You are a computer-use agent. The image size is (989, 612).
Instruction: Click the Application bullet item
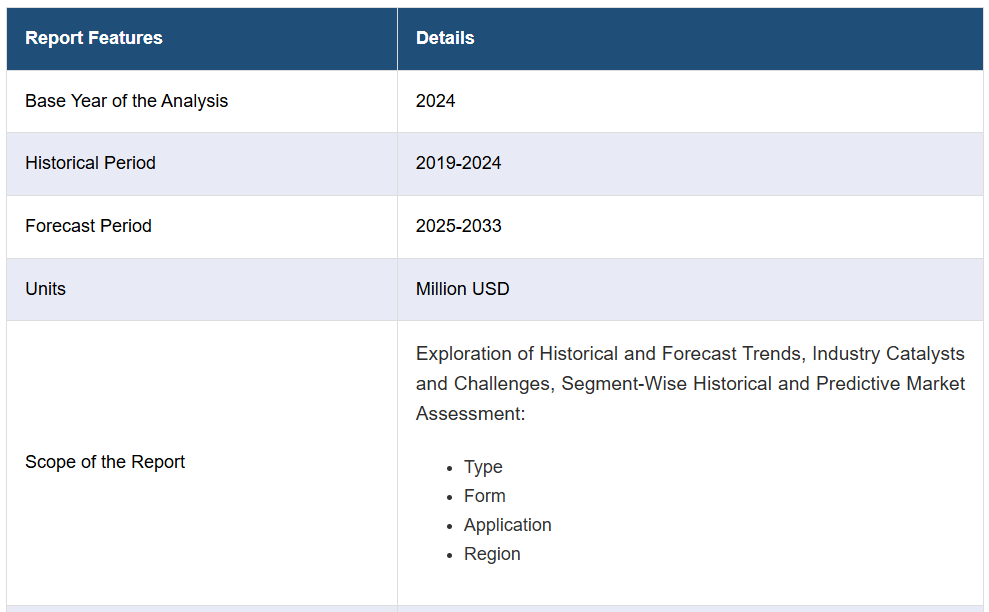tap(508, 525)
